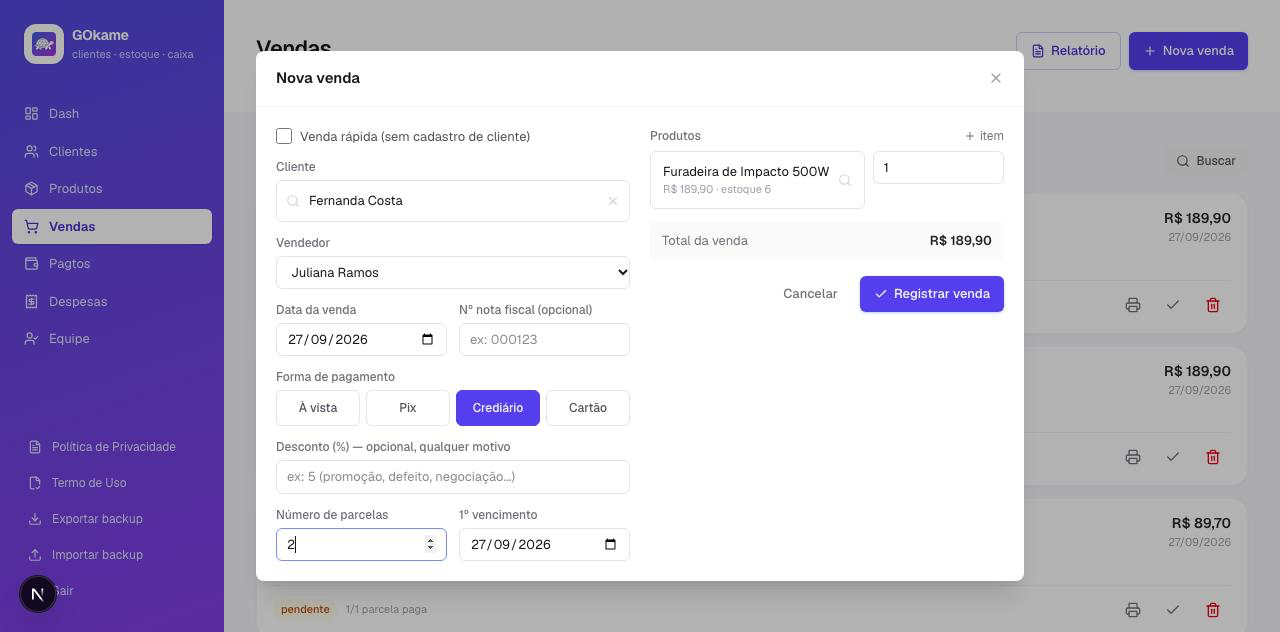Focus the Nº nota fiscal field
Screen dimensions: 1280x632
[x=544, y=340]
